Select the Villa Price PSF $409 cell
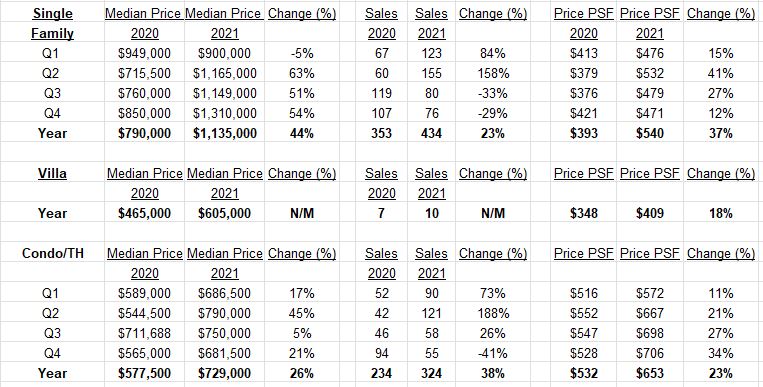 tap(650, 213)
